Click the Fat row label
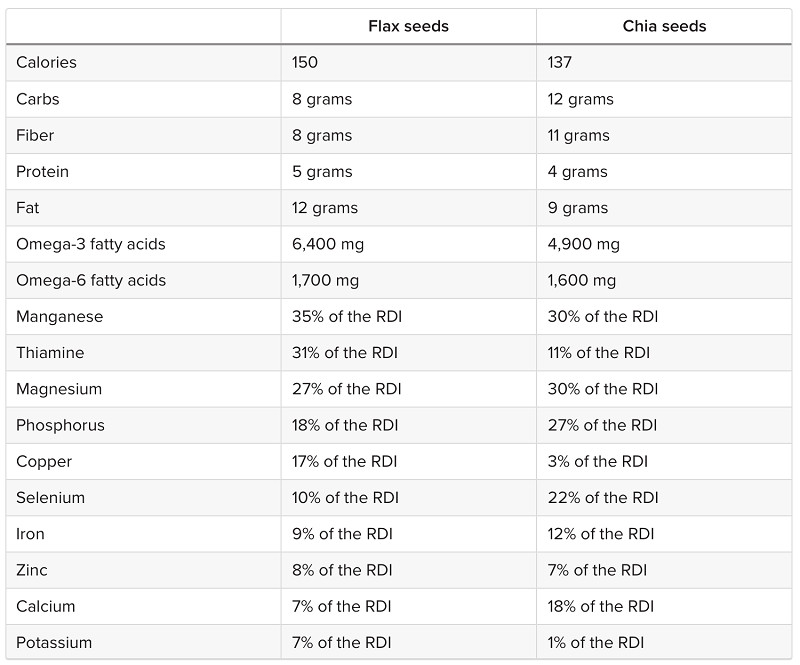The image size is (800, 665). (28, 208)
